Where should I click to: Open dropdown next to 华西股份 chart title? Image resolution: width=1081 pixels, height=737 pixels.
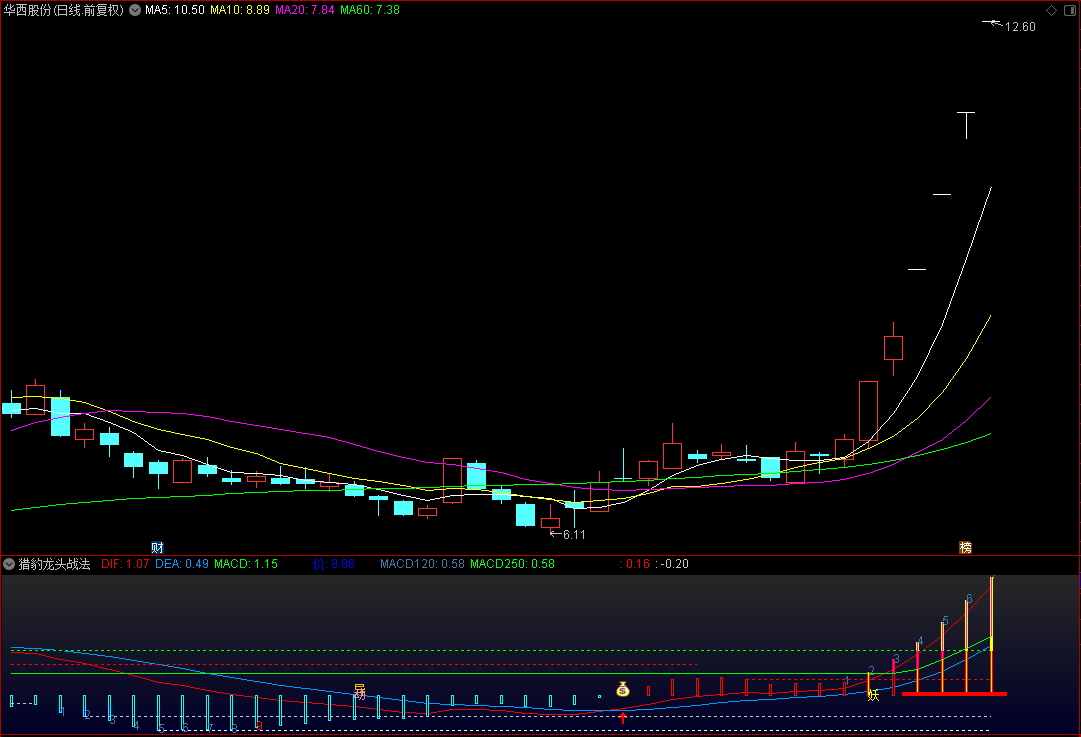(135, 10)
